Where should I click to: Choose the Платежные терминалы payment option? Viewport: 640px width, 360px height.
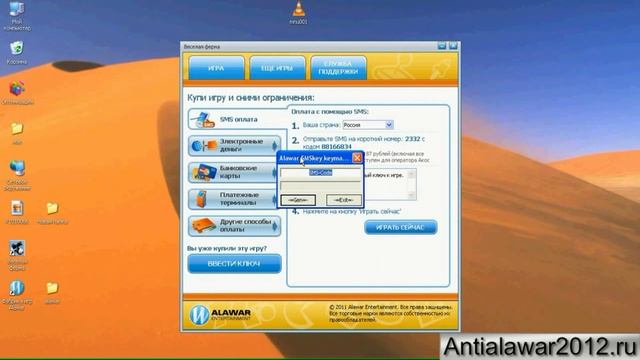tap(234, 199)
